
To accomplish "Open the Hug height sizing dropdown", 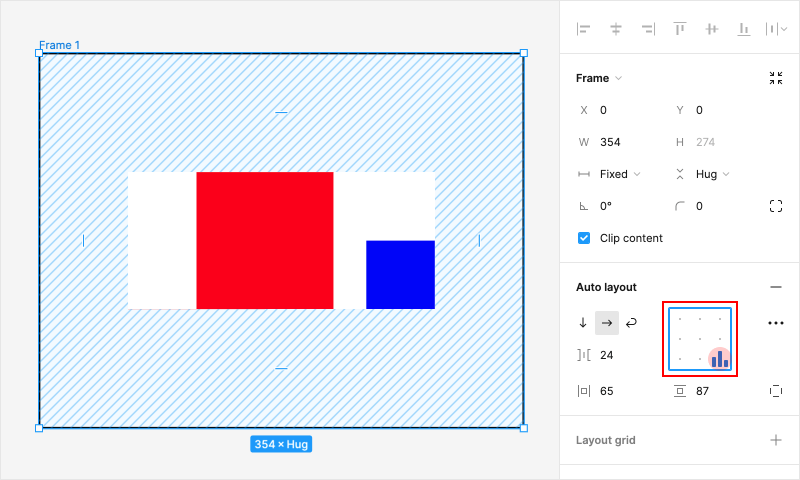I will (712, 174).
